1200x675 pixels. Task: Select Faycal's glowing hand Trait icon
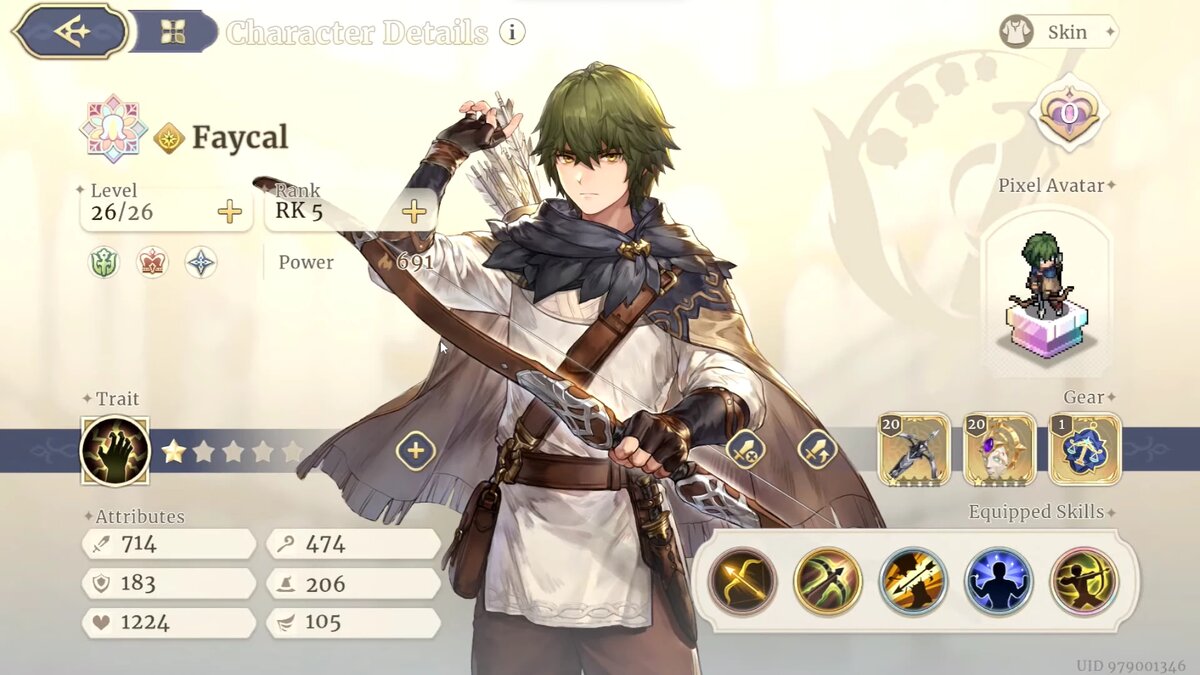[115, 451]
